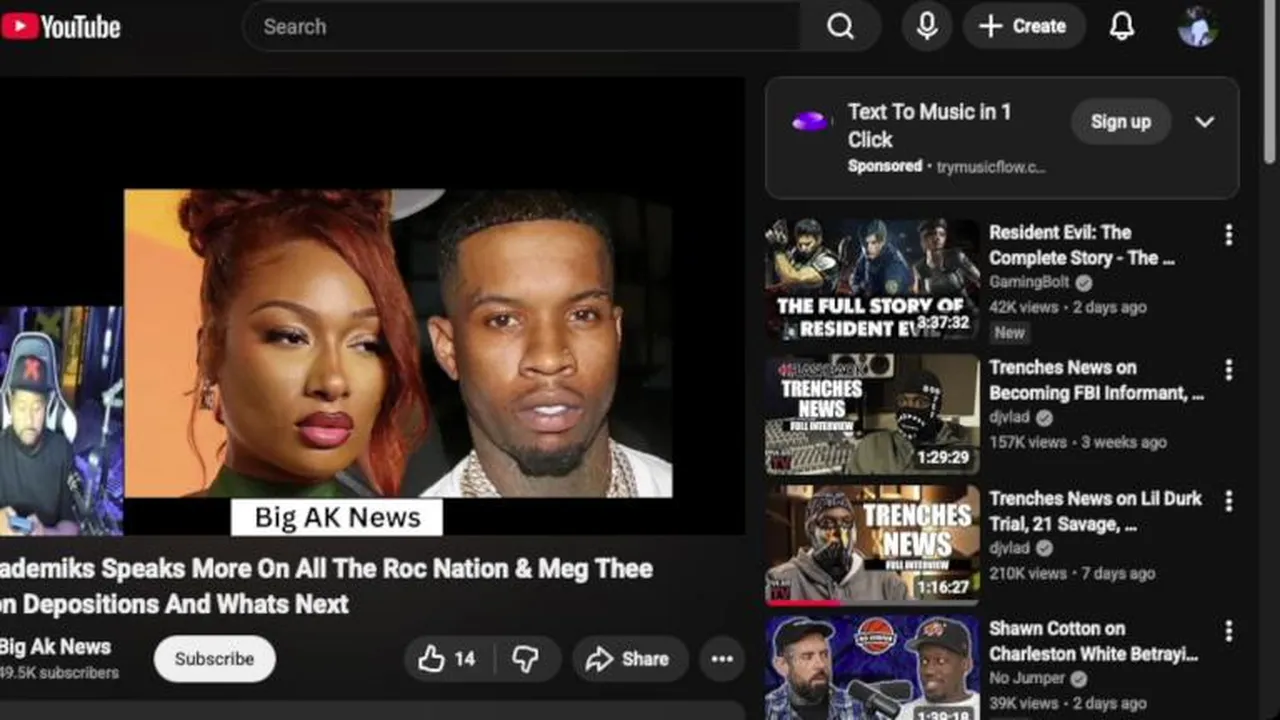Click the Create button
Viewport: 1280px width, 720px height.
(x=1024, y=27)
